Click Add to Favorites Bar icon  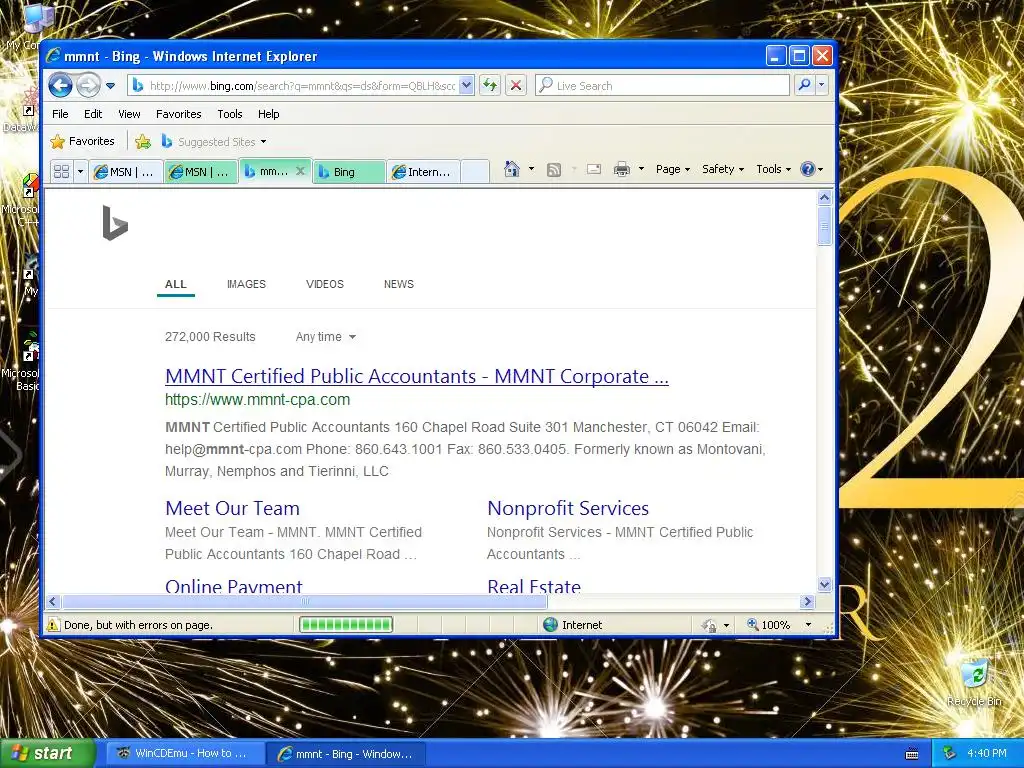coord(143,142)
